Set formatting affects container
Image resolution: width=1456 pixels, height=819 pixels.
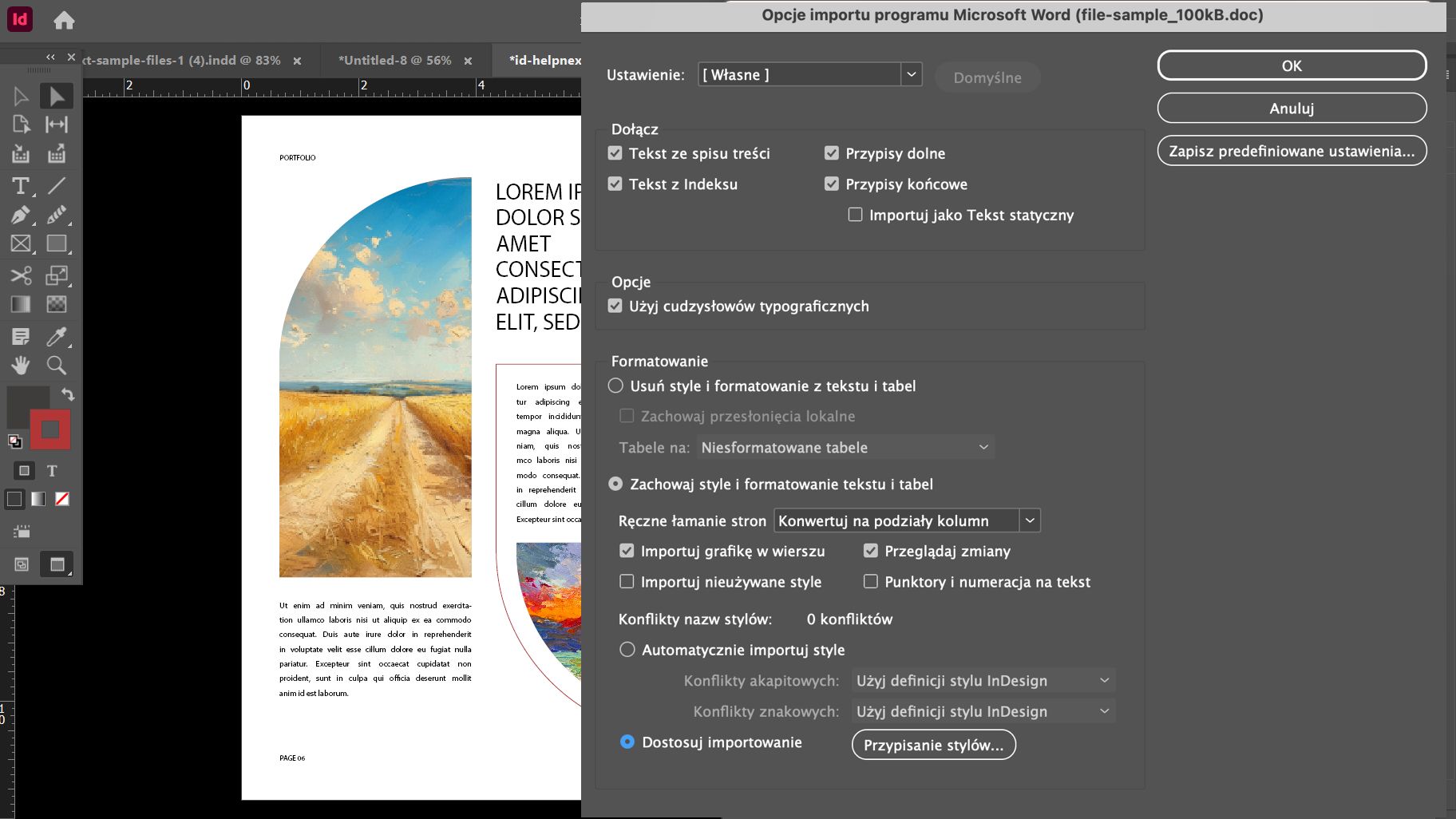tap(24, 471)
